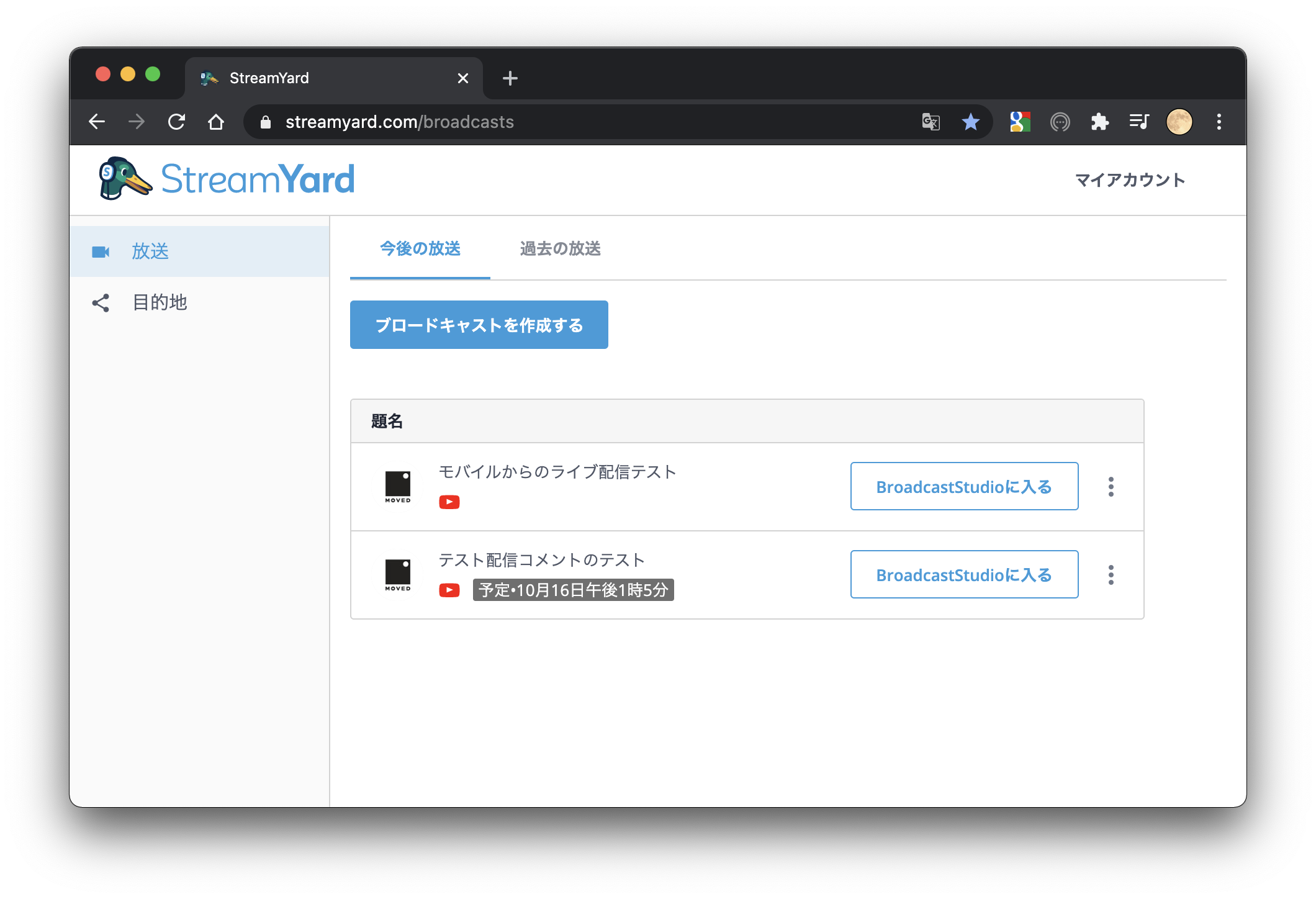The width and height of the screenshot is (1316, 899).
Task: Click the Chrome profile avatar
Action: pyautogui.click(x=1179, y=122)
